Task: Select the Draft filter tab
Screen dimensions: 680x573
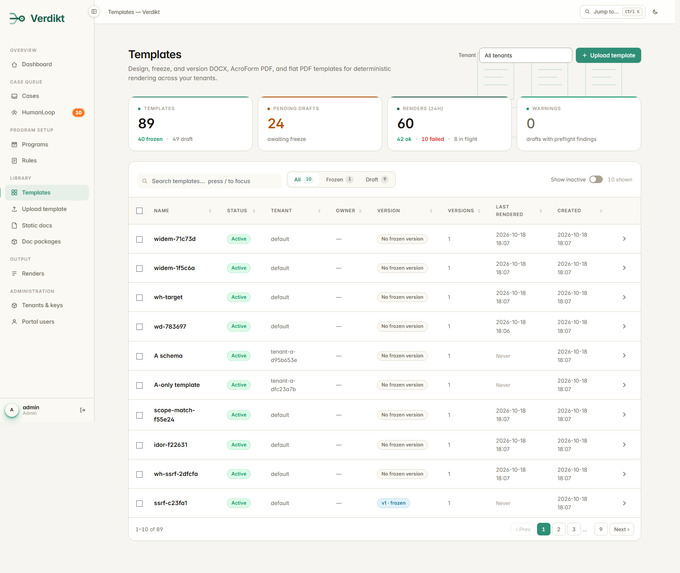Action: pyautogui.click(x=376, y=180)
